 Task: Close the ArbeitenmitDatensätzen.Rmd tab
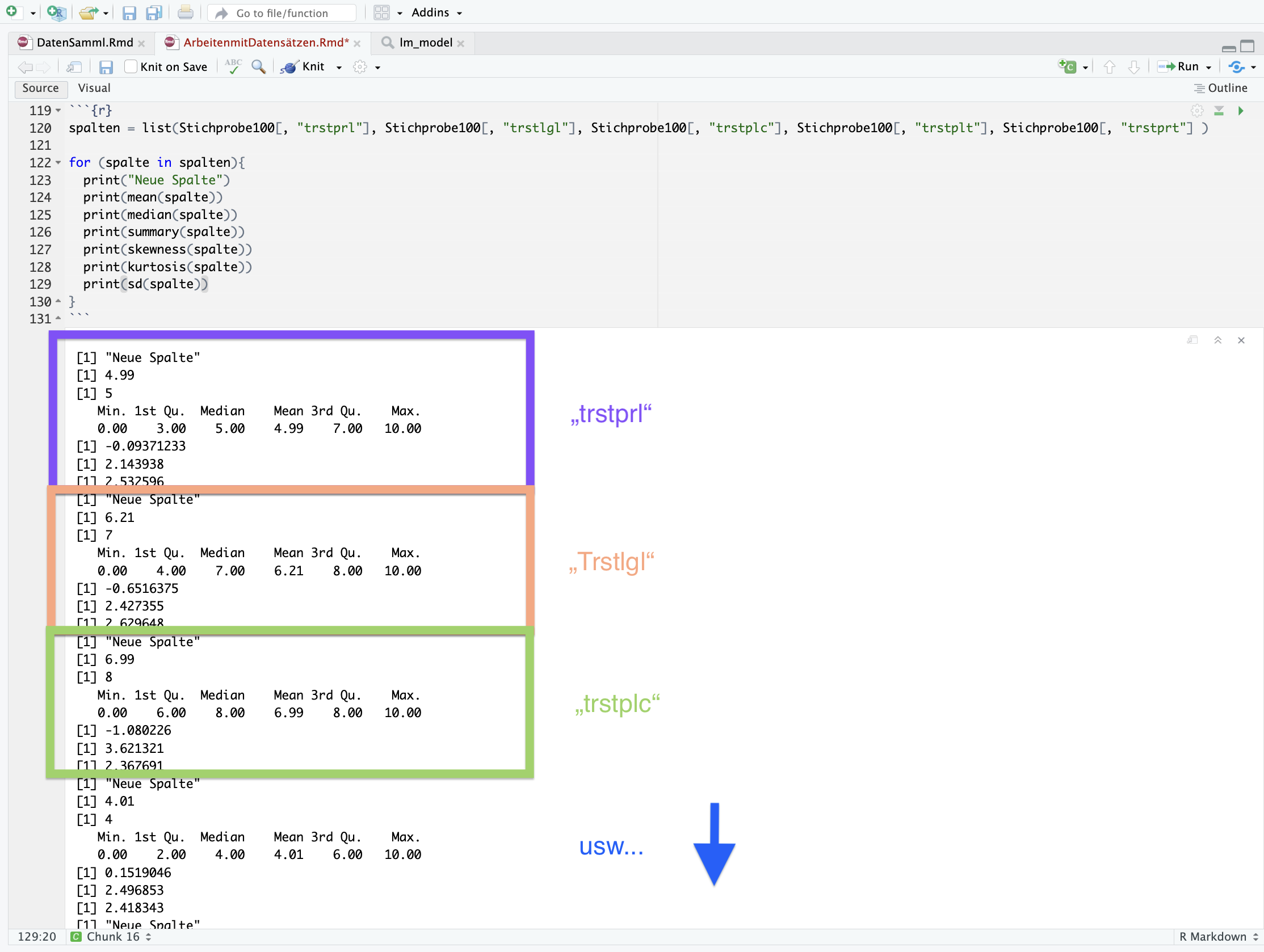click(x=357, y=44)
